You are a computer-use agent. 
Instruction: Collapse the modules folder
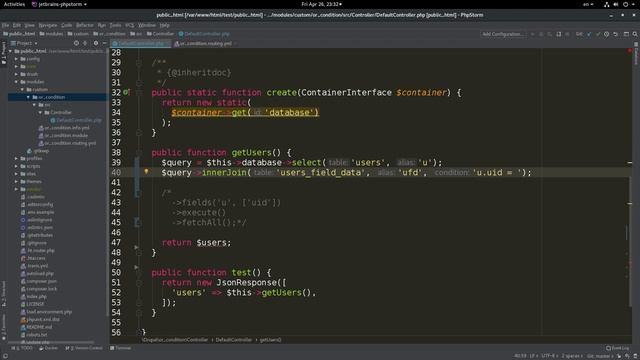17,82
